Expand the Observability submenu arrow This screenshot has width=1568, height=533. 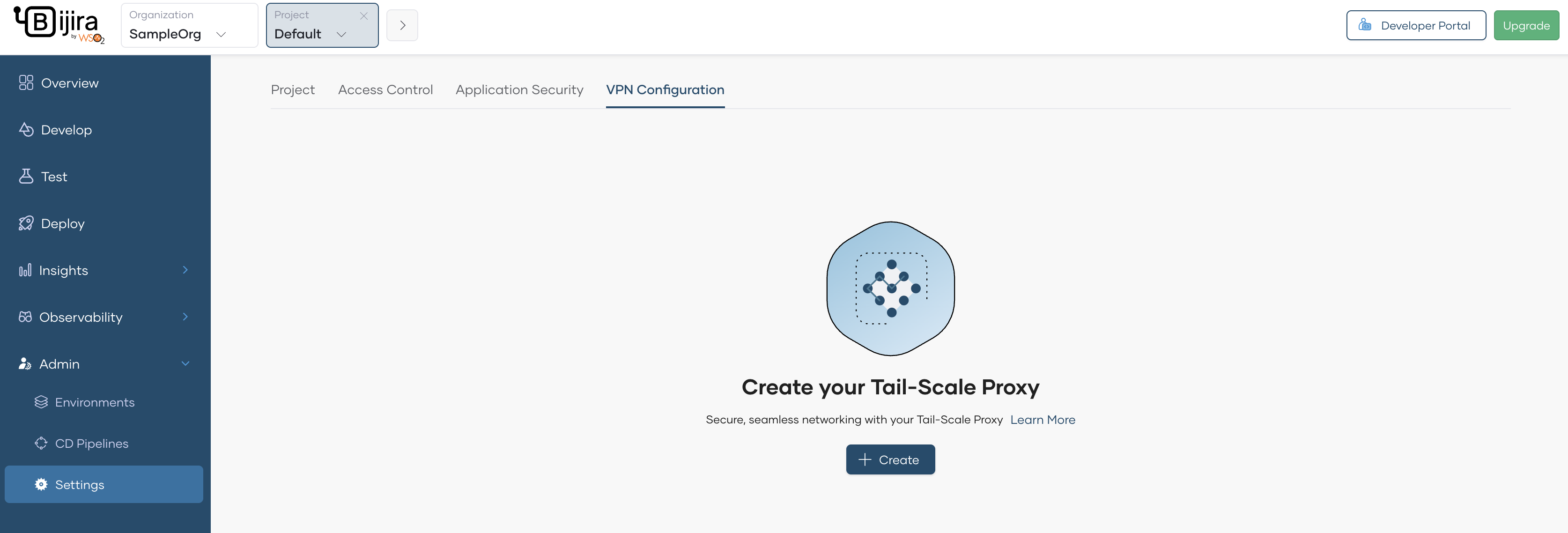185,317
